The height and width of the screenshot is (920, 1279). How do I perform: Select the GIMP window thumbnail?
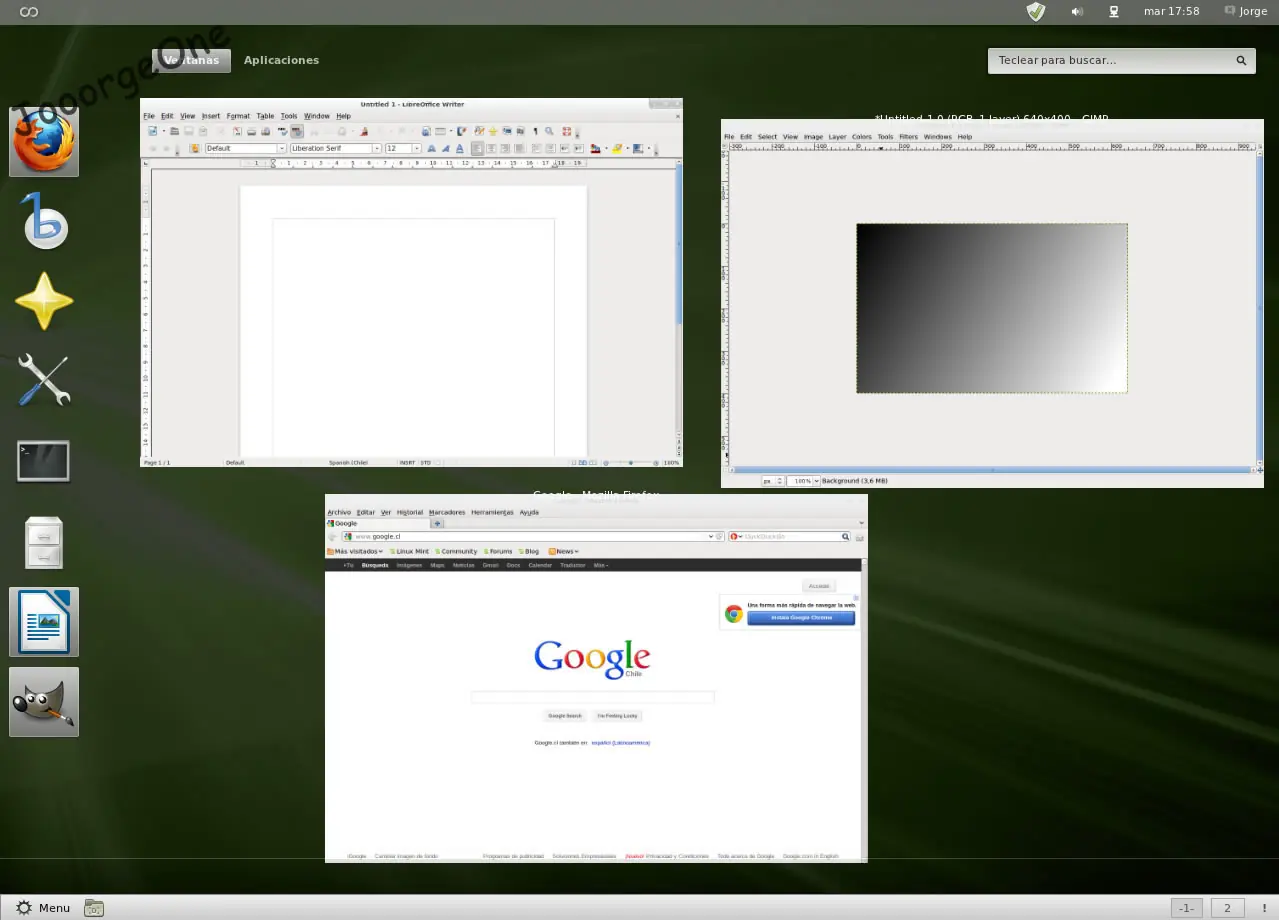pyautogui.click(x=992, y=304)
